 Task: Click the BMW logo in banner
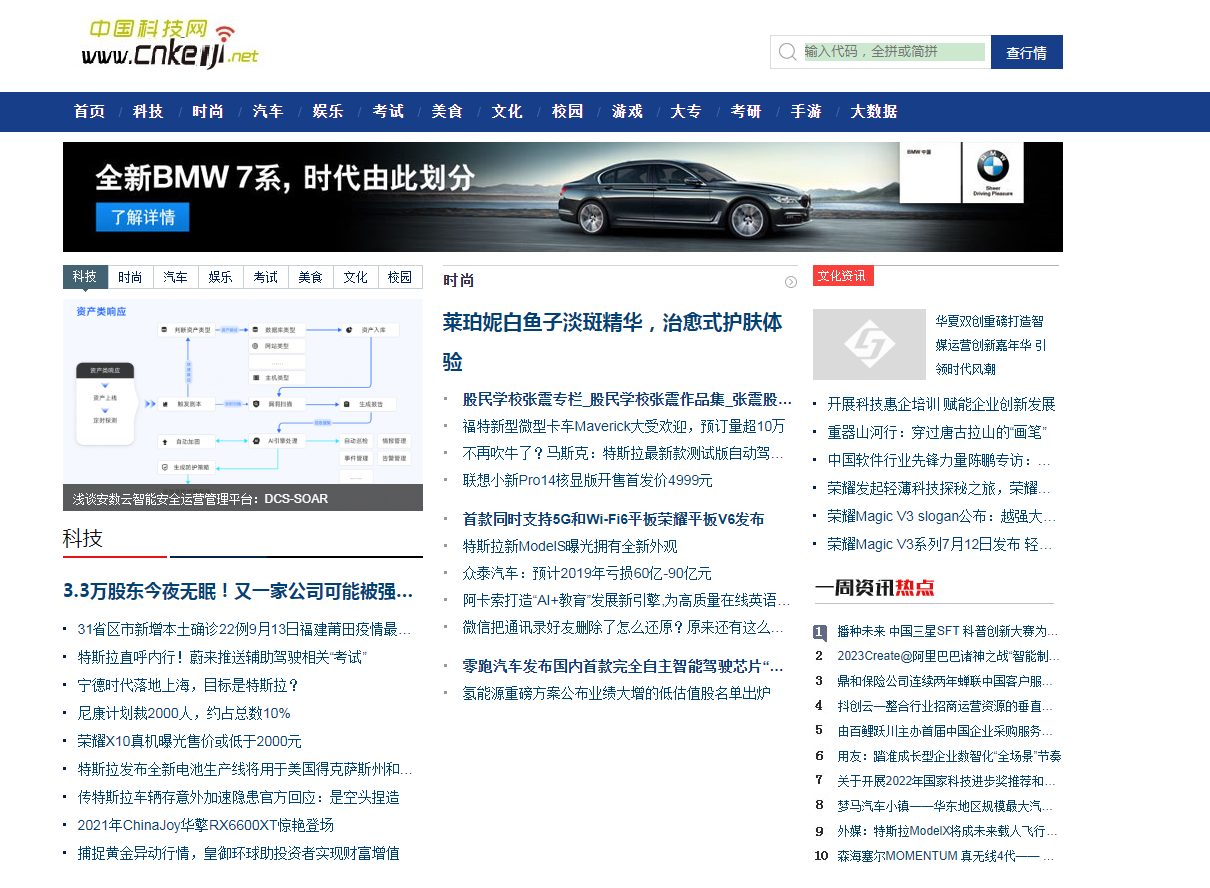point(993,166)
